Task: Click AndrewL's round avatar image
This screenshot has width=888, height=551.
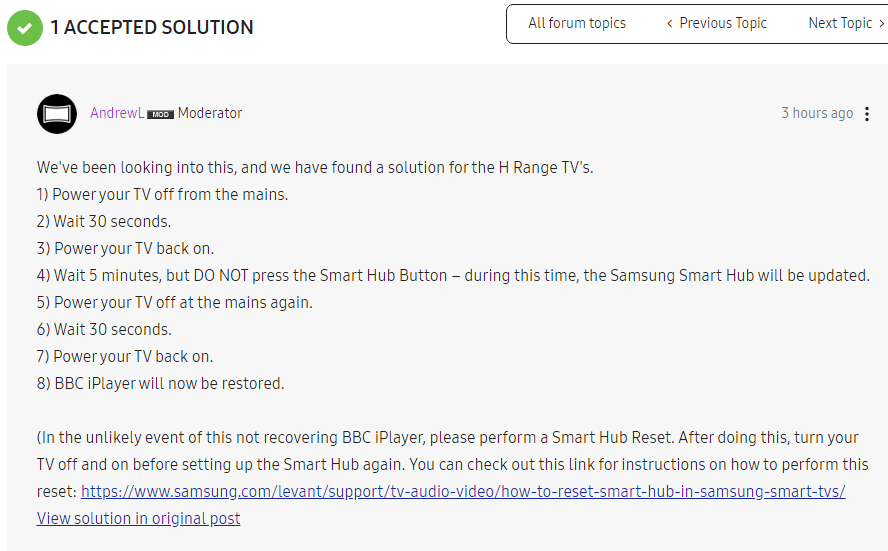Action: tap(57, 114)
